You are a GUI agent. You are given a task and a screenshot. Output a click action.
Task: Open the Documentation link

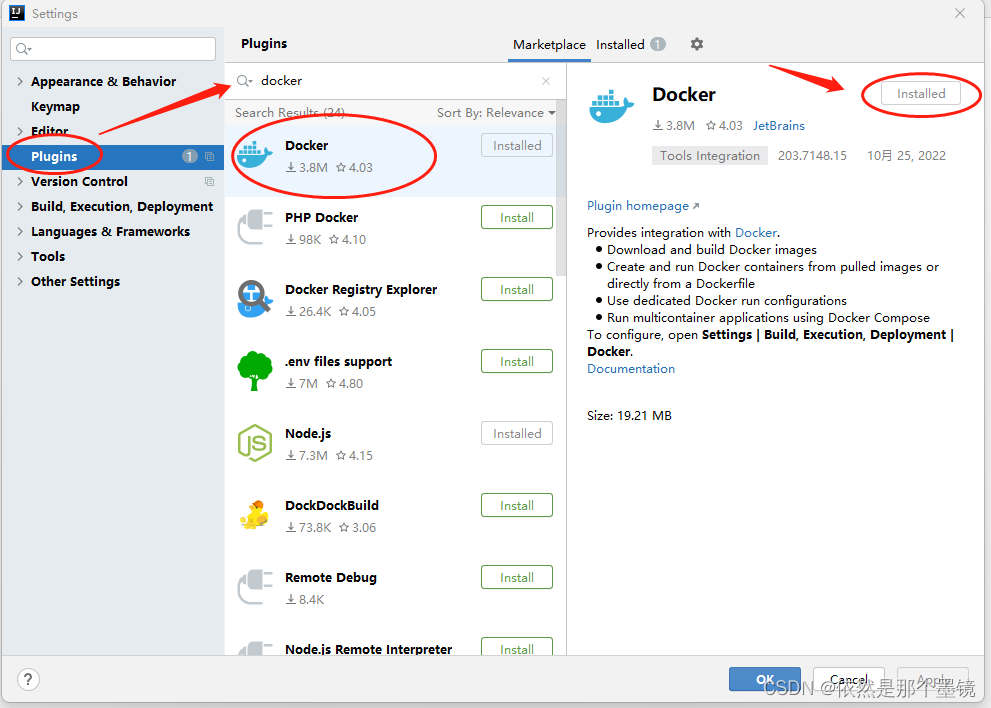pos(631,369)
